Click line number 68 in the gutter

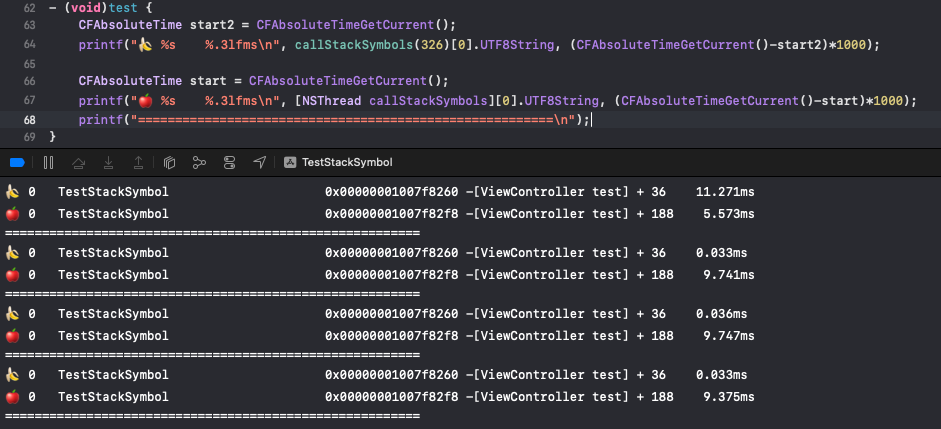29,120
